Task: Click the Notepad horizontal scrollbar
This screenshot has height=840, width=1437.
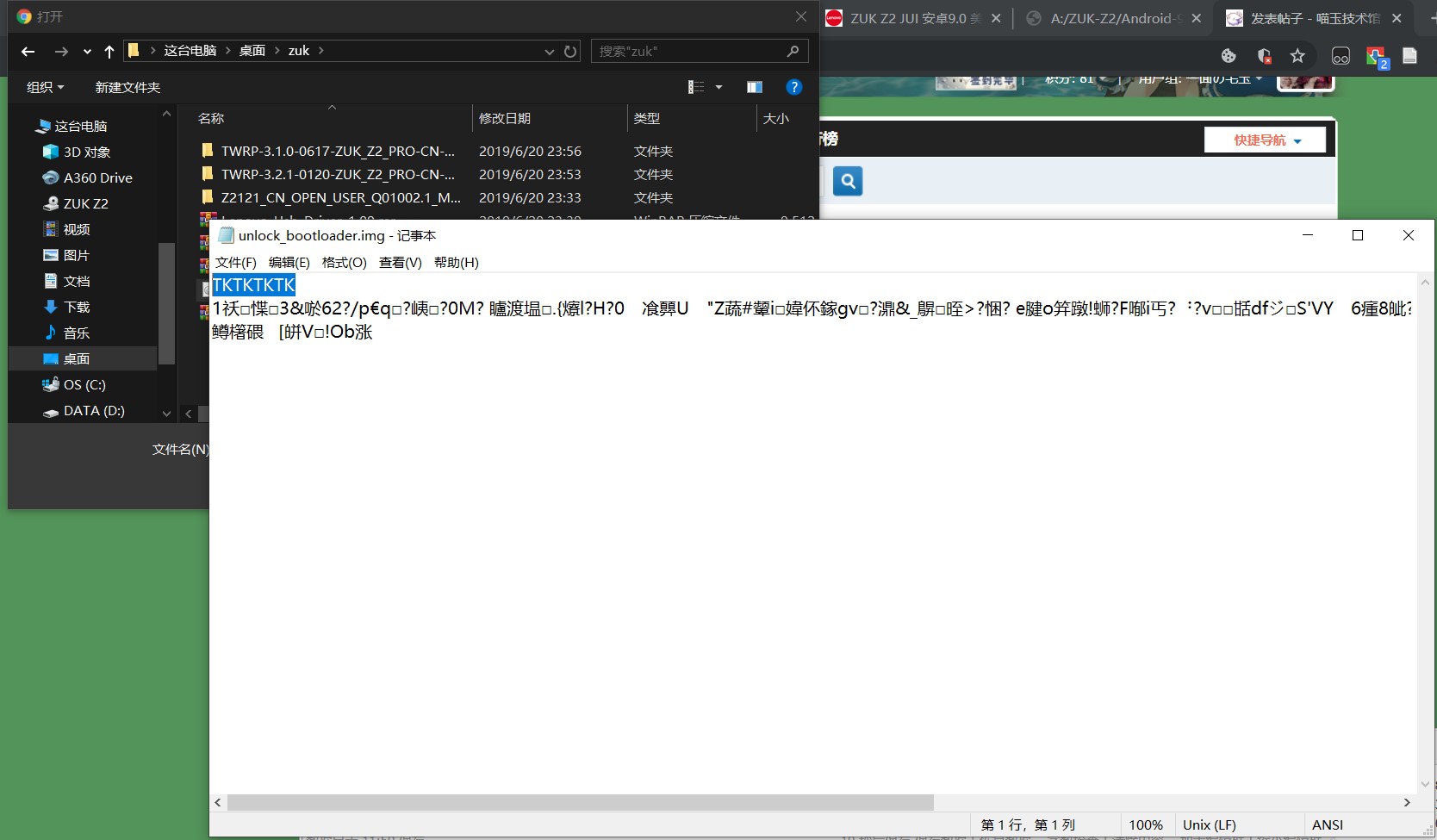Action: point(580,803)
